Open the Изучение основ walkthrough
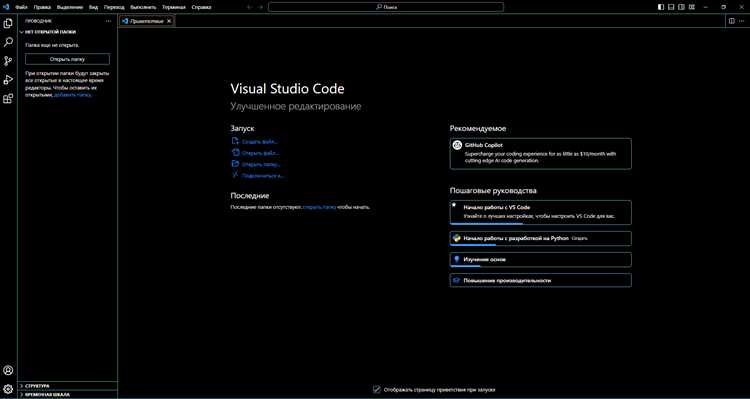The width and height of the screenshot is (750, 399). [x=540, y=259]
